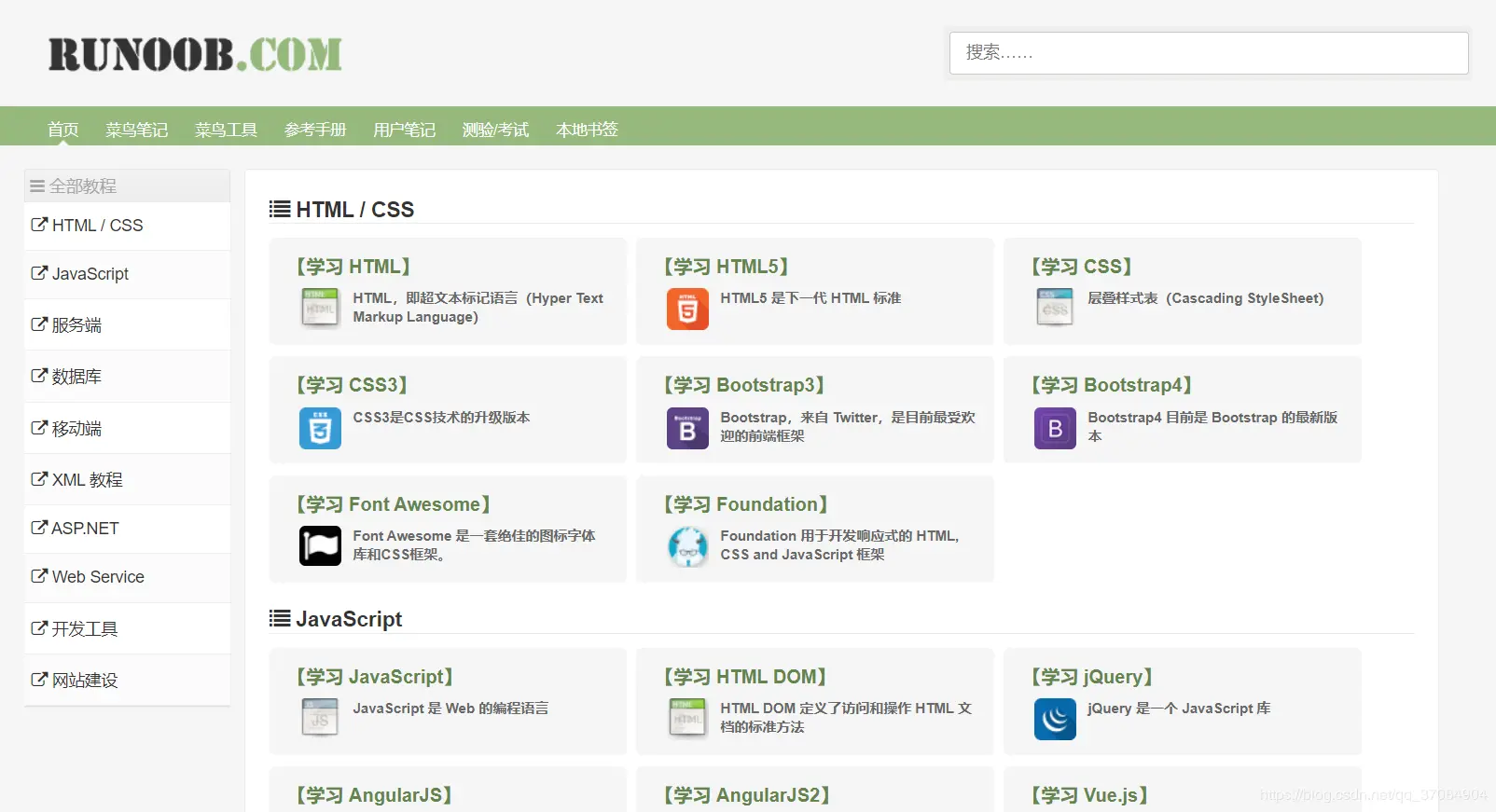Open the 【学习 Font Awesome】 tutorial link
Viewport: 1496px width, 812px height.
pos(393,504)
